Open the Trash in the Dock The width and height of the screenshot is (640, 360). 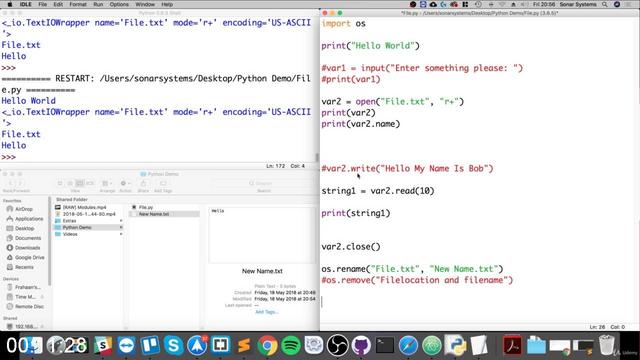[x=607, y=345]
